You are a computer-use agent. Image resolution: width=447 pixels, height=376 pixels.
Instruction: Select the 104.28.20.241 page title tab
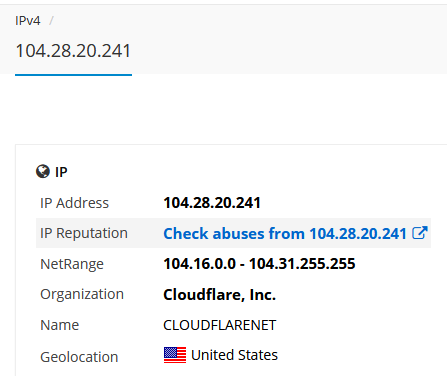pyautogui.click(x=73, y=51)
